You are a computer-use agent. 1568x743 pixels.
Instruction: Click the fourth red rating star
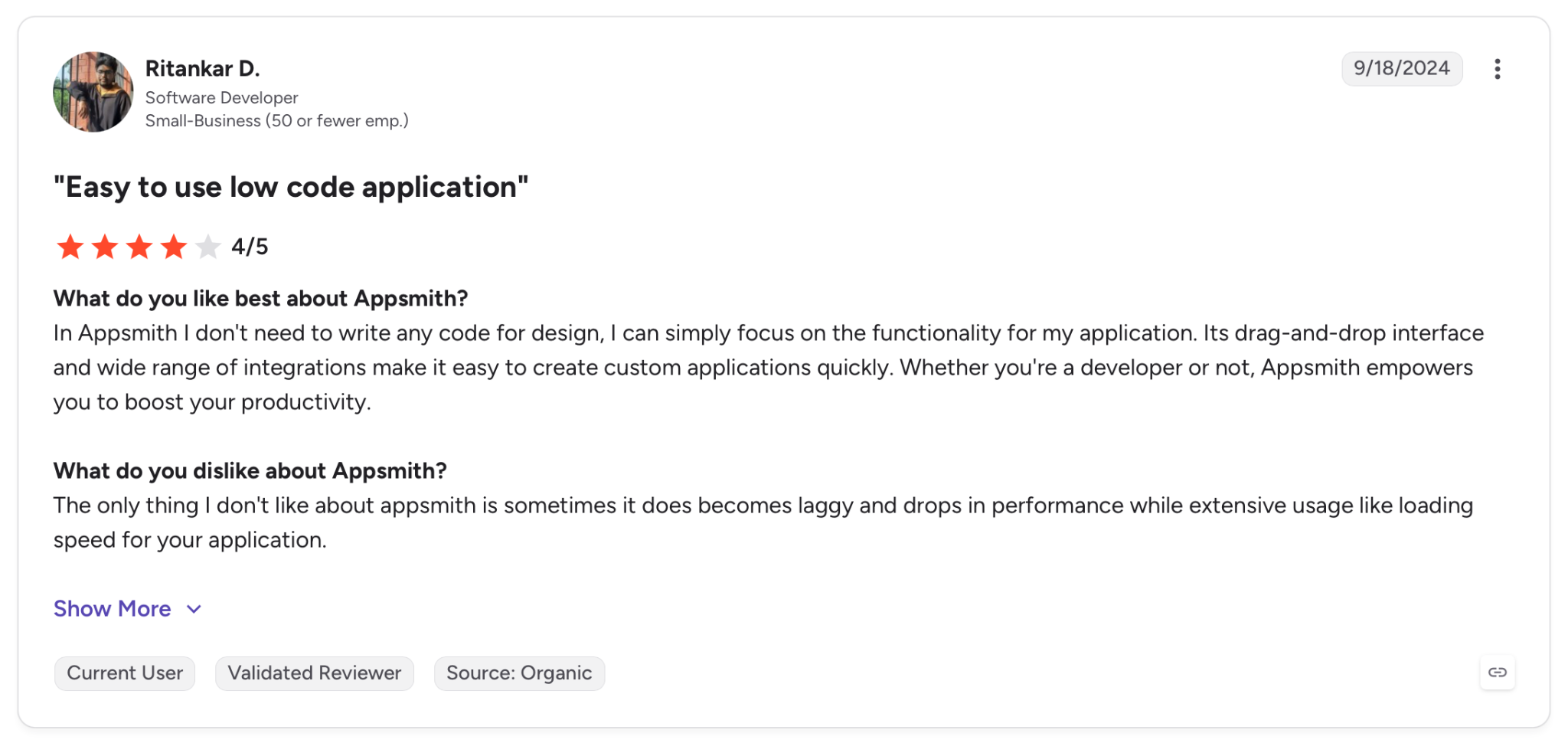(x=174, y=247)
